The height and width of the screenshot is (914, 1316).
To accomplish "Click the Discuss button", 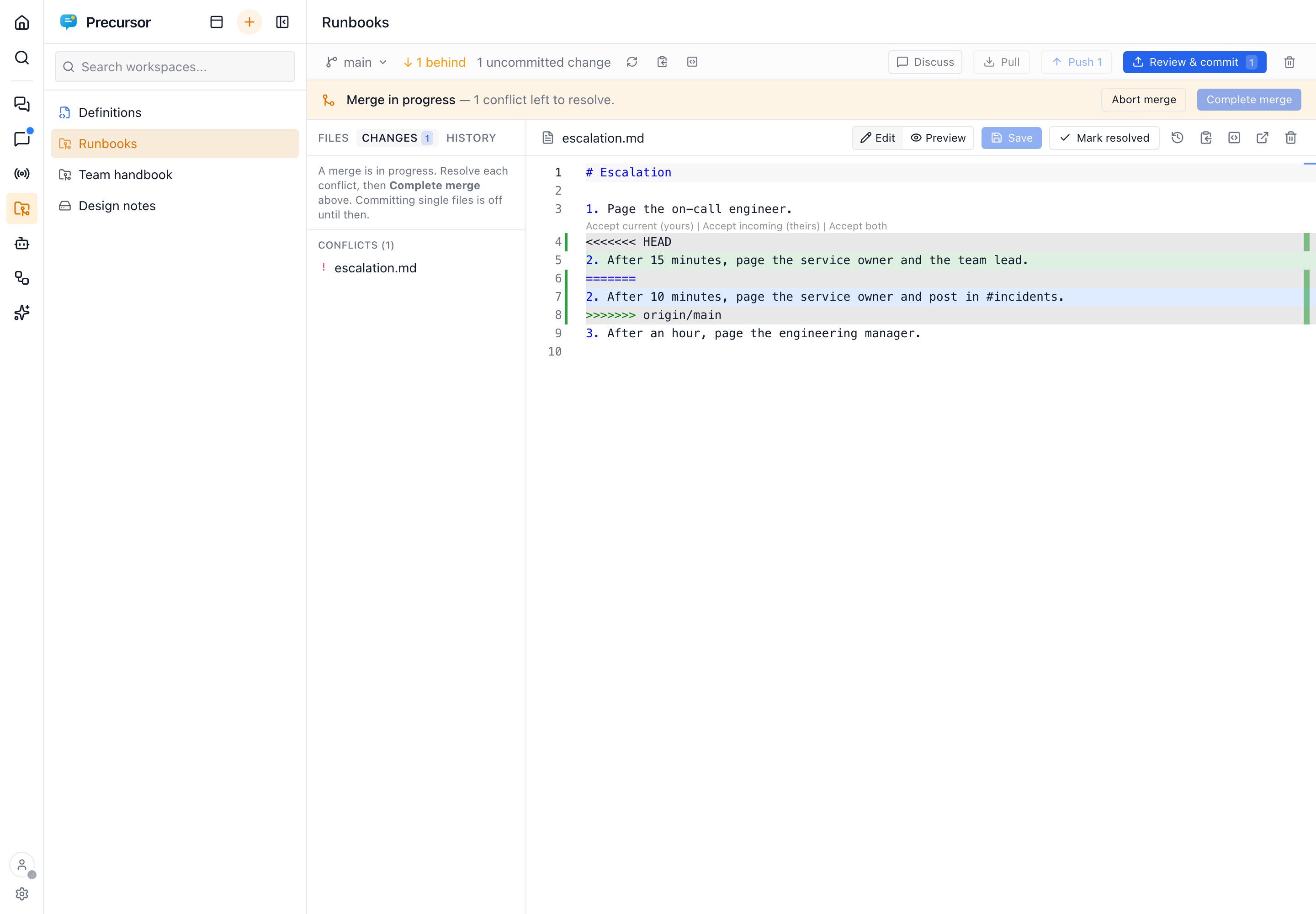I will [925, 62].
